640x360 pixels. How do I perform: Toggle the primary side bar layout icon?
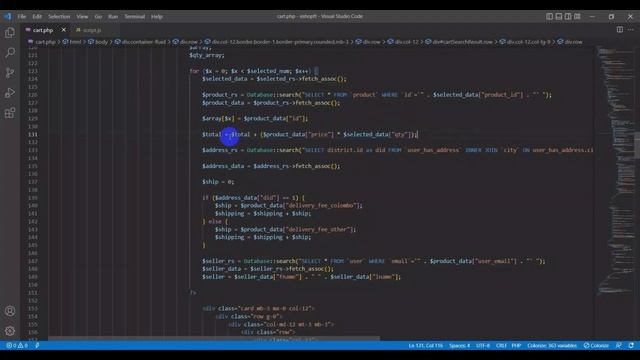pos(549,16)
